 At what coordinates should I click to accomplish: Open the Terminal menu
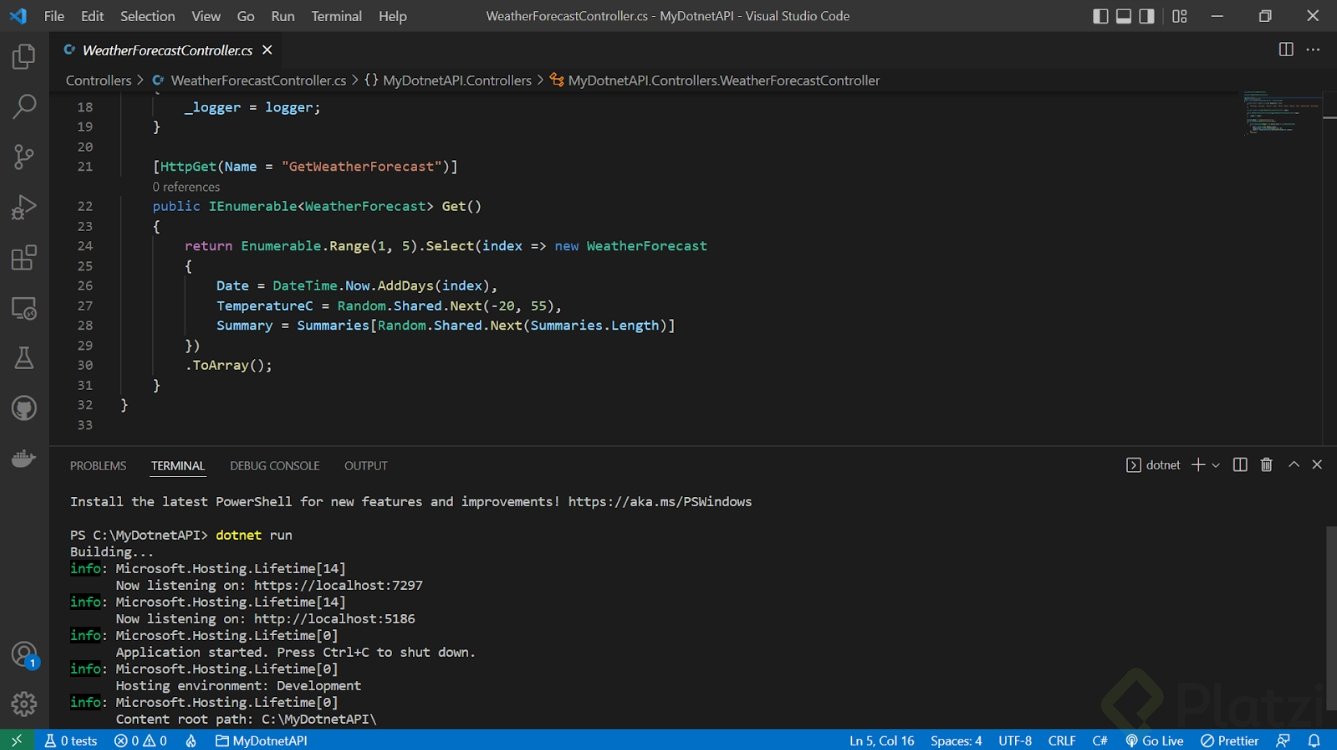336,16
